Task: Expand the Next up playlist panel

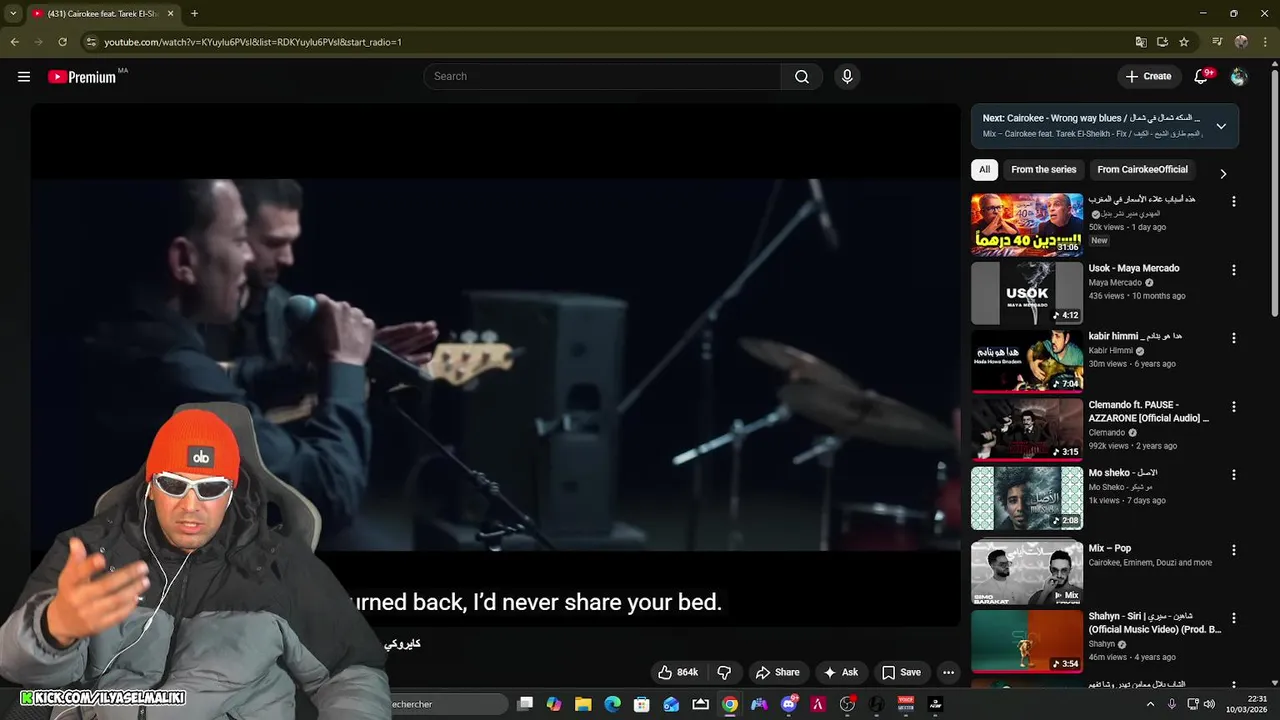Action: coord(1221,126)
